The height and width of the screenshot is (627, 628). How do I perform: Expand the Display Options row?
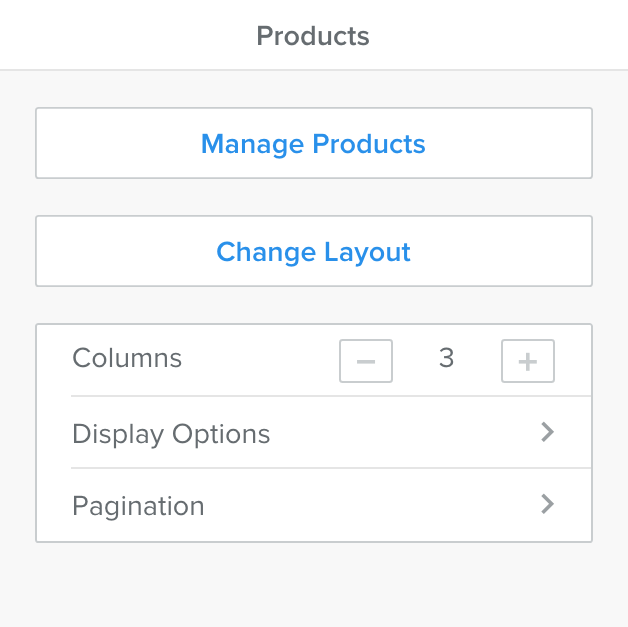click(314, 433)
